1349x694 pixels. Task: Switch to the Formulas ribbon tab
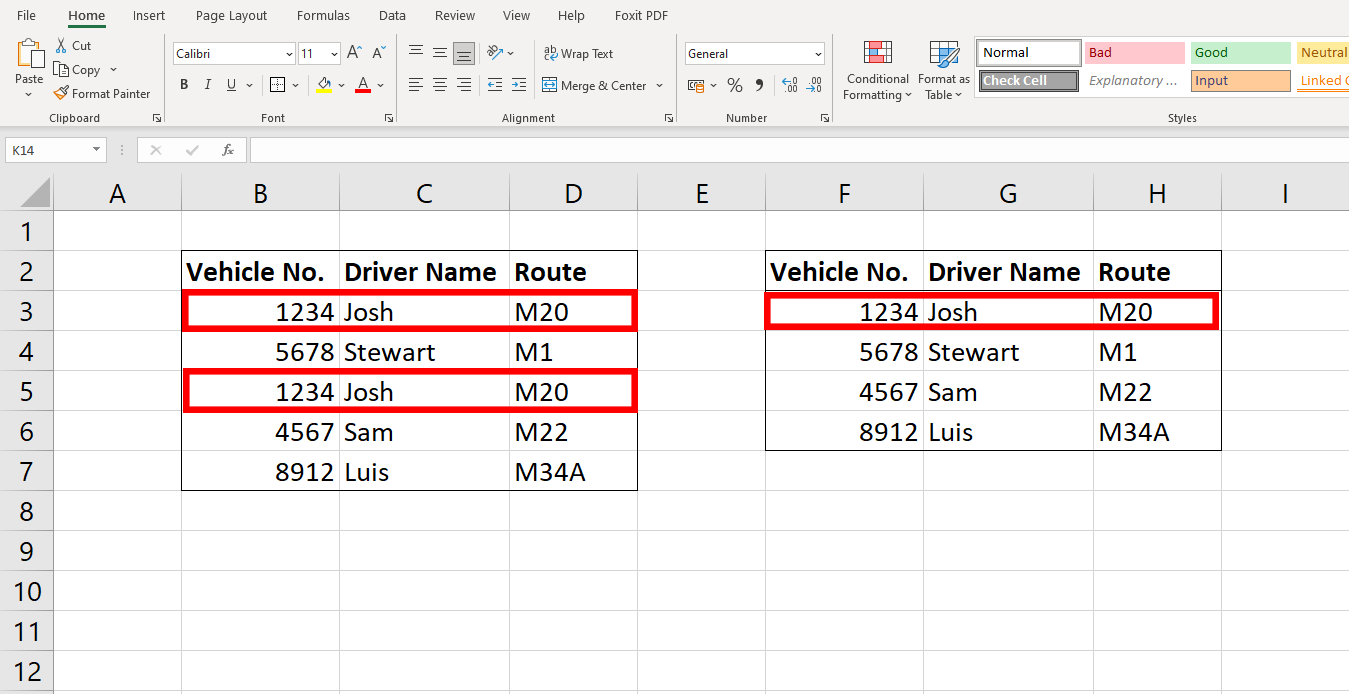323,15
